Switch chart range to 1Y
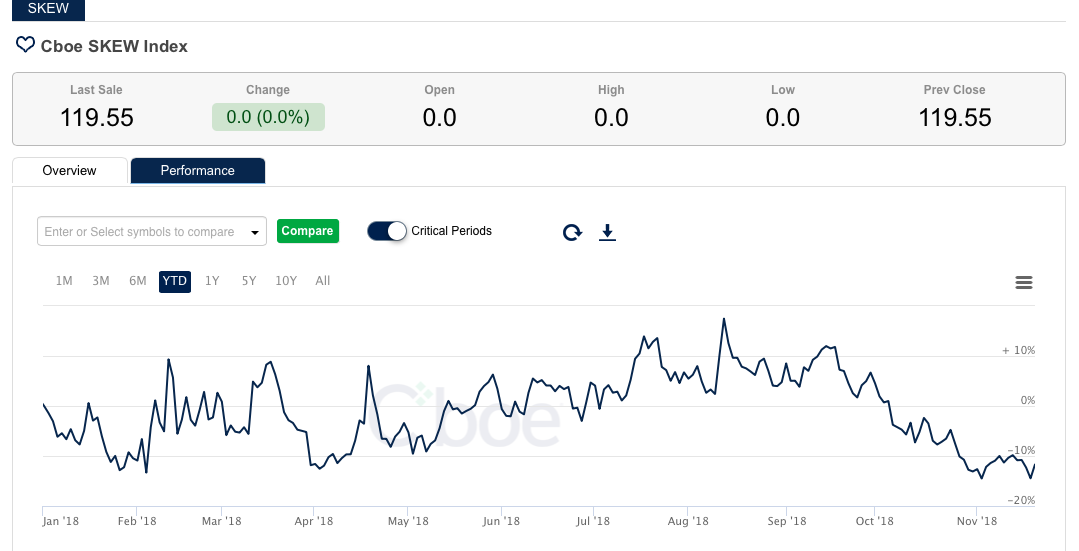This screenshot has height=551, width=1079. (212, 281)
